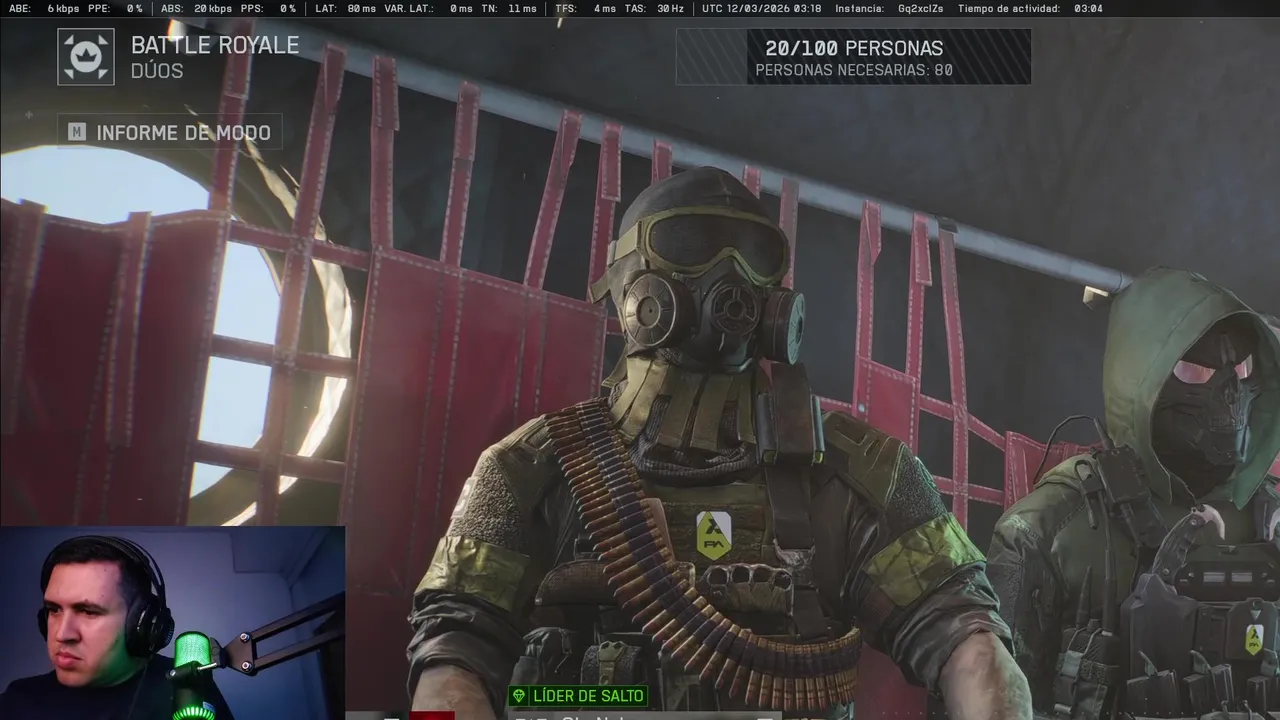Screen dimensions: 1280x720
Task: Click the streamer webcam overlay
Action: tap(172, 623)
